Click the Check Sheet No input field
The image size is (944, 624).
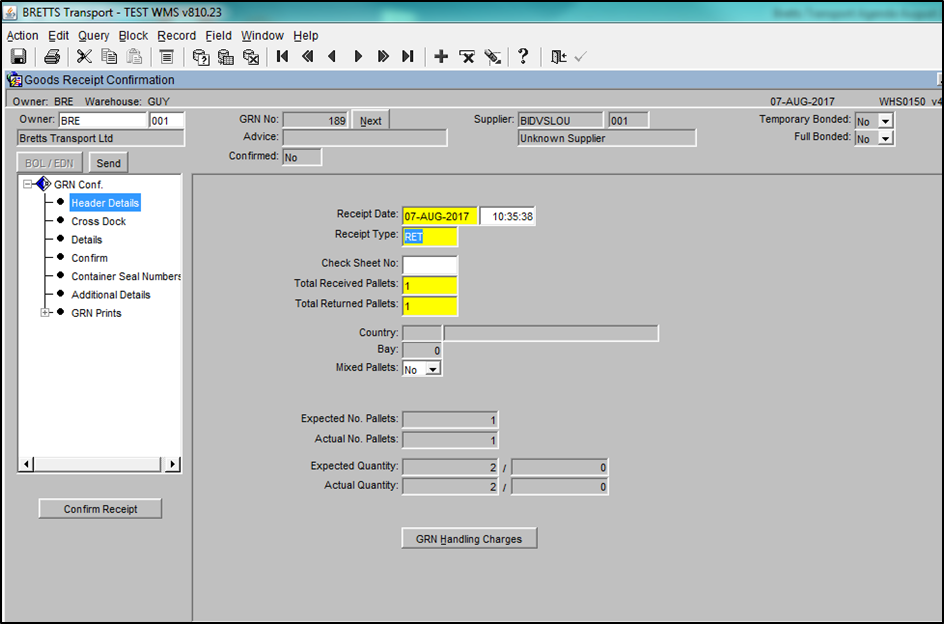click(430, 265)
